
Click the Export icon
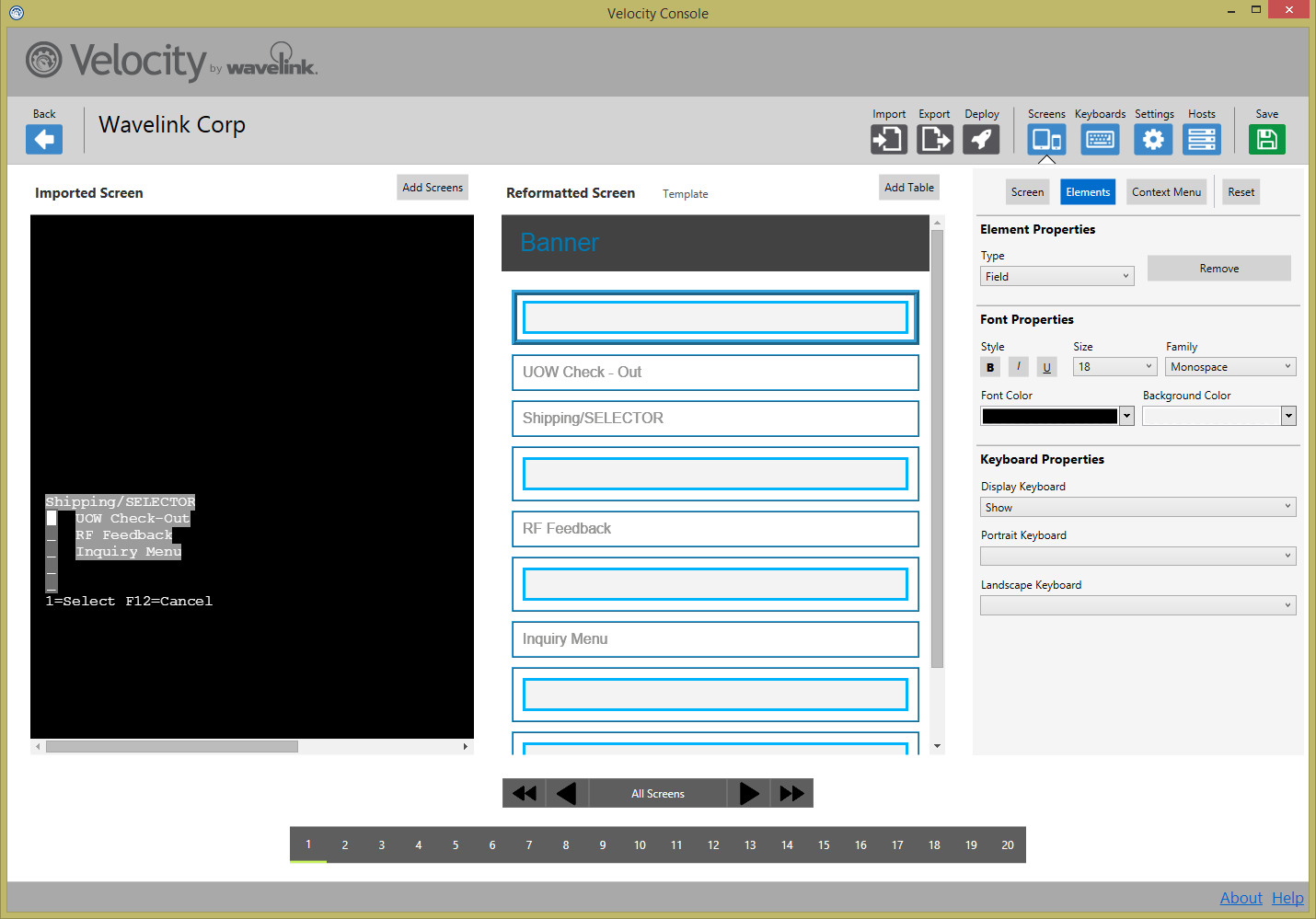pos(934,140)
